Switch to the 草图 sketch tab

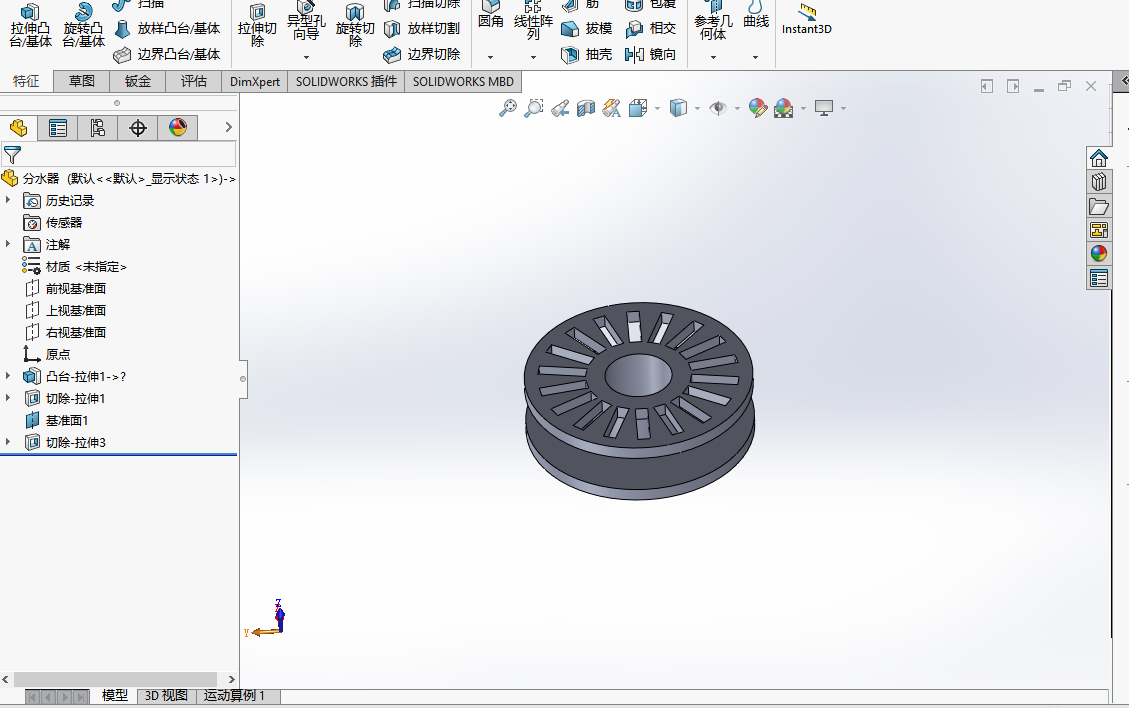[x=81, y=81]
